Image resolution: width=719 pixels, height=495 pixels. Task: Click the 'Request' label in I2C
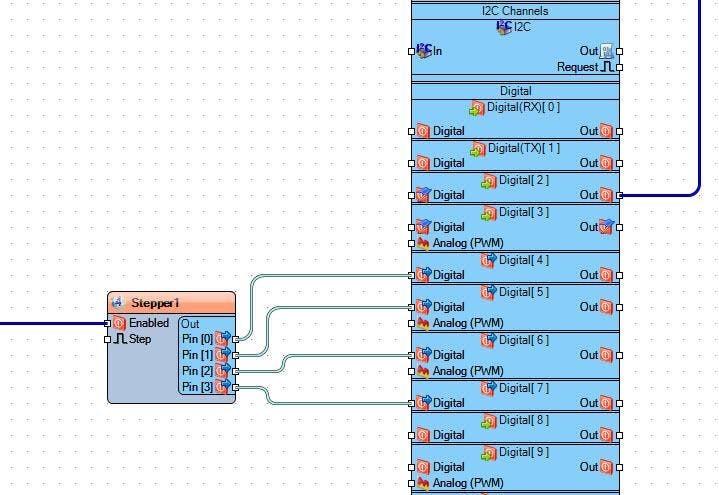point(578,67)
